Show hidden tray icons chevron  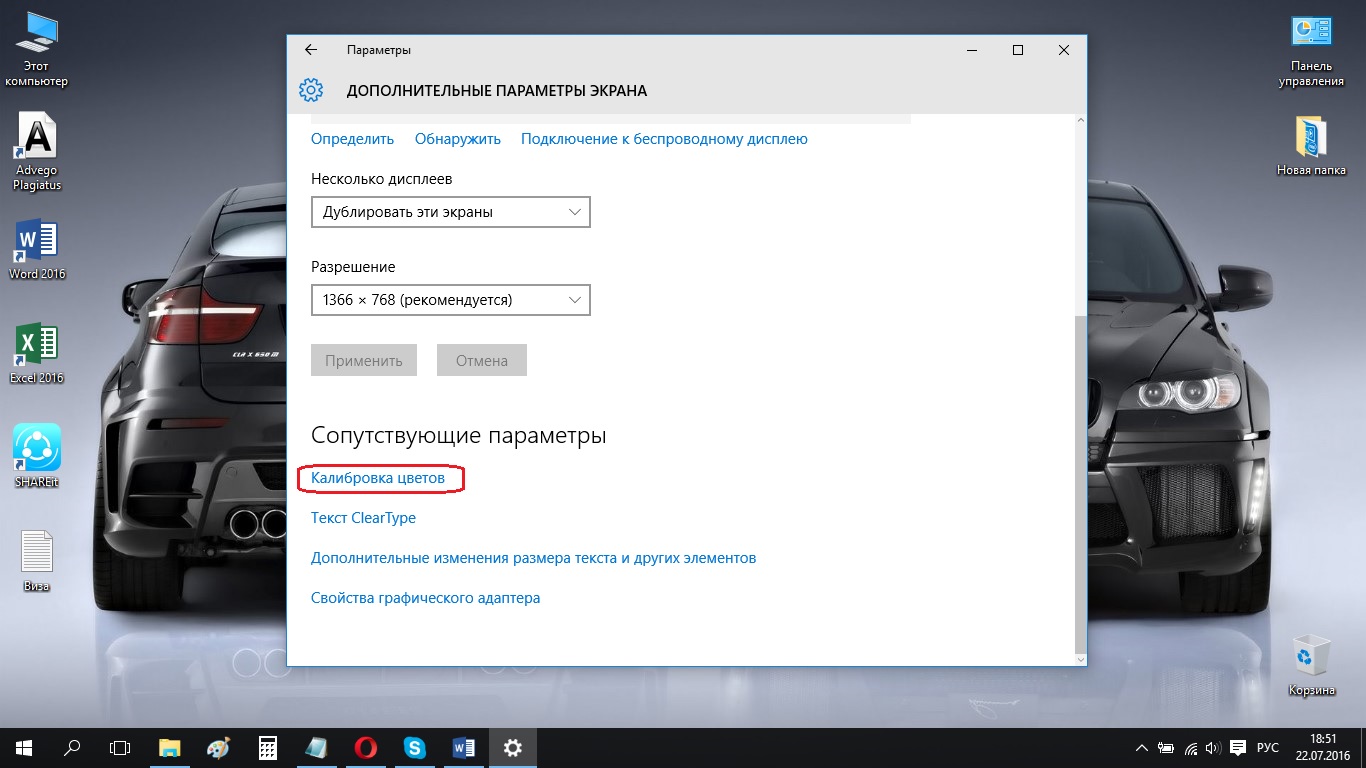[1142, 748]
